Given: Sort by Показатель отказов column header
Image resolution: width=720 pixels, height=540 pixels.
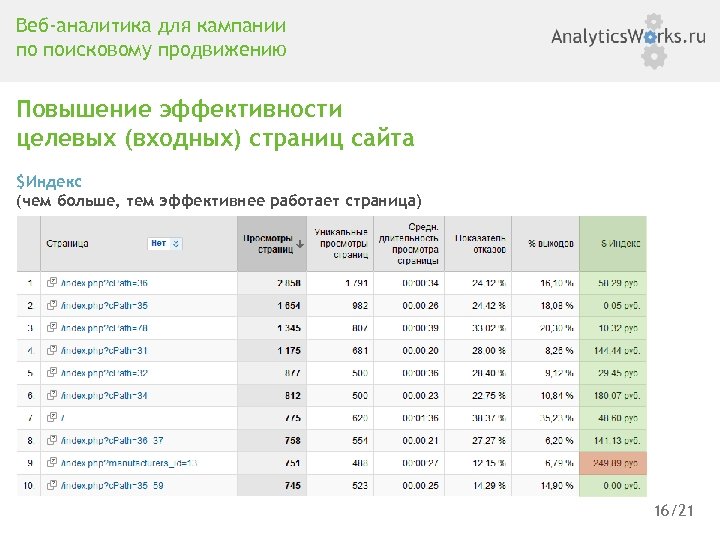Looking at the screenshot, I should pos(477,243).
